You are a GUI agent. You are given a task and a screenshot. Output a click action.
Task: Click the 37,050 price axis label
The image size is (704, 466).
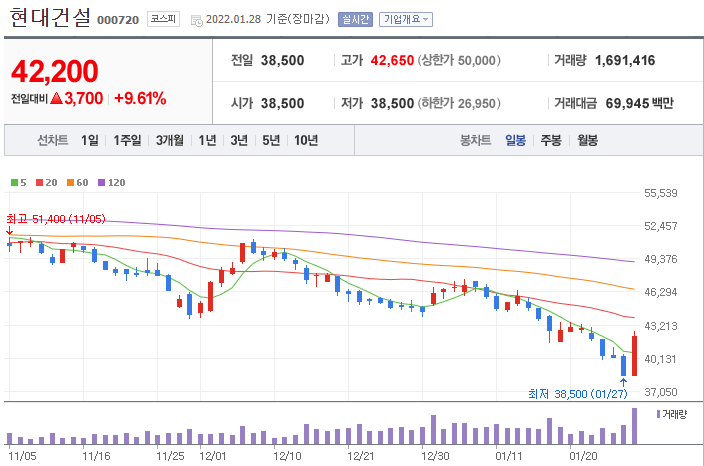(x=660, y=392)
